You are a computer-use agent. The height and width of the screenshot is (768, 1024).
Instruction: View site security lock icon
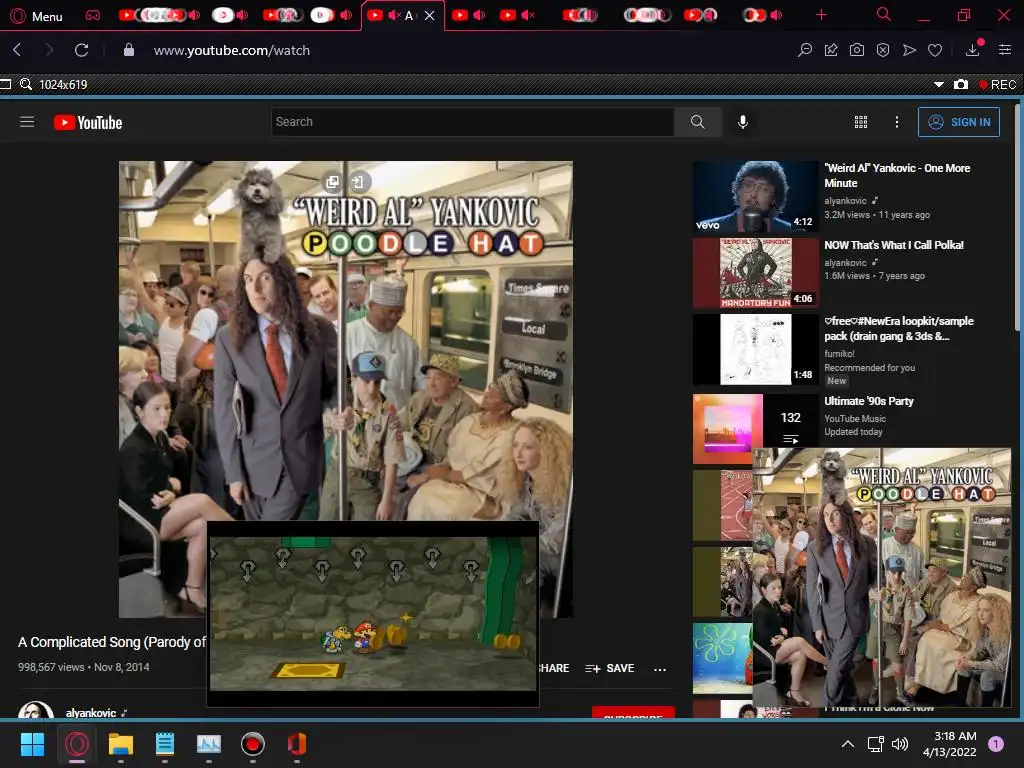point(129,50)
